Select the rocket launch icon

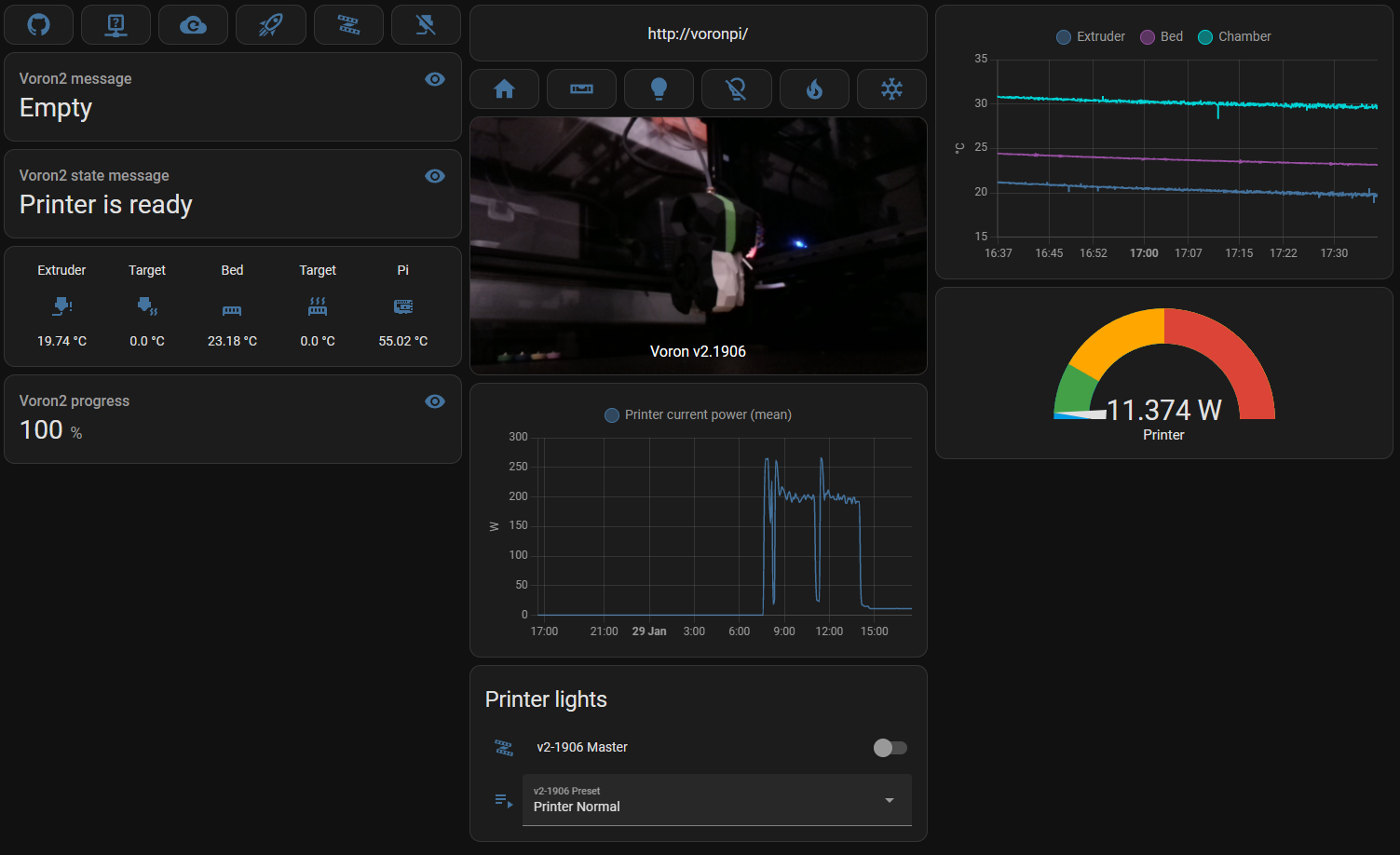point(270,24)
